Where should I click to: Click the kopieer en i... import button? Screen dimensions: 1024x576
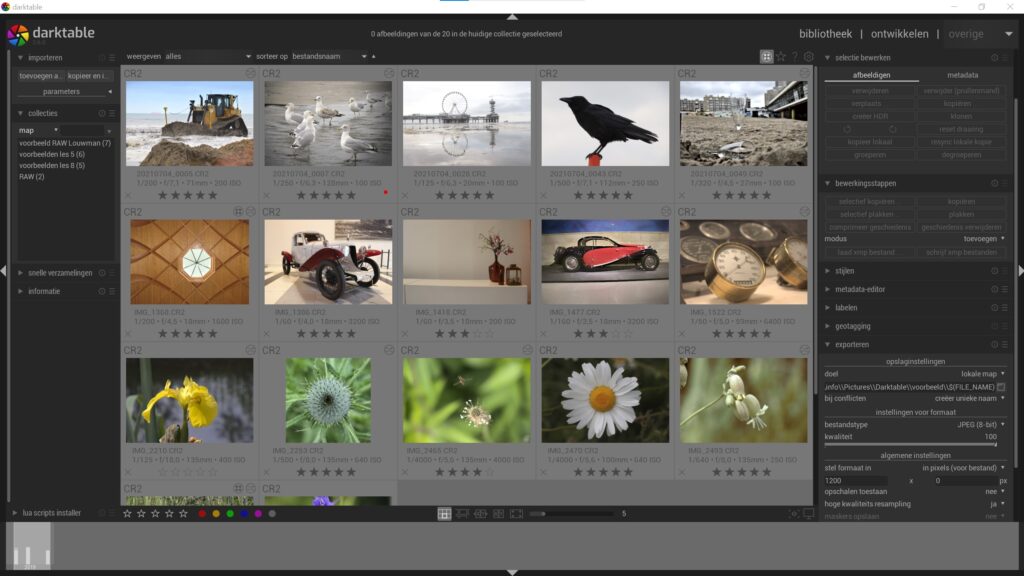tap(89, 76)
